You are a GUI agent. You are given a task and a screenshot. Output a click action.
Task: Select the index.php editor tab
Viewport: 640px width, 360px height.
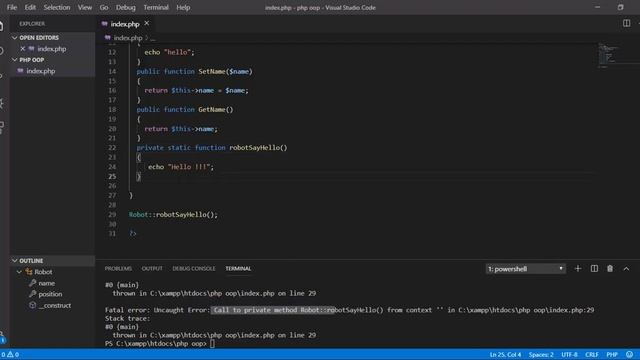125,24
